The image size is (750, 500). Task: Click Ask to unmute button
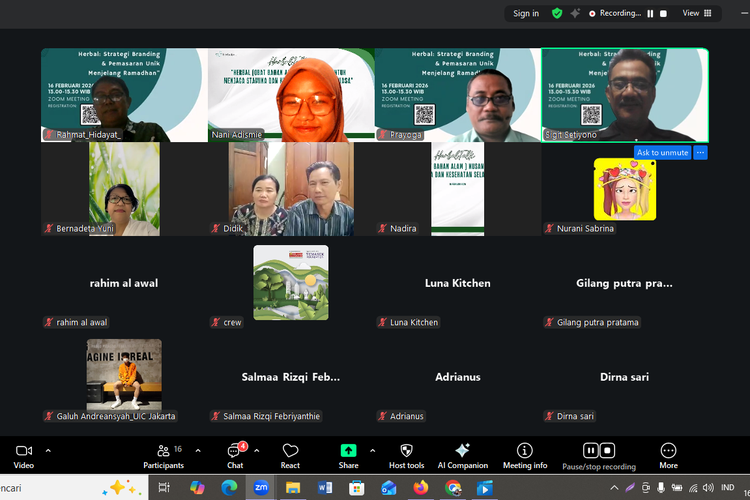[662, 153]
